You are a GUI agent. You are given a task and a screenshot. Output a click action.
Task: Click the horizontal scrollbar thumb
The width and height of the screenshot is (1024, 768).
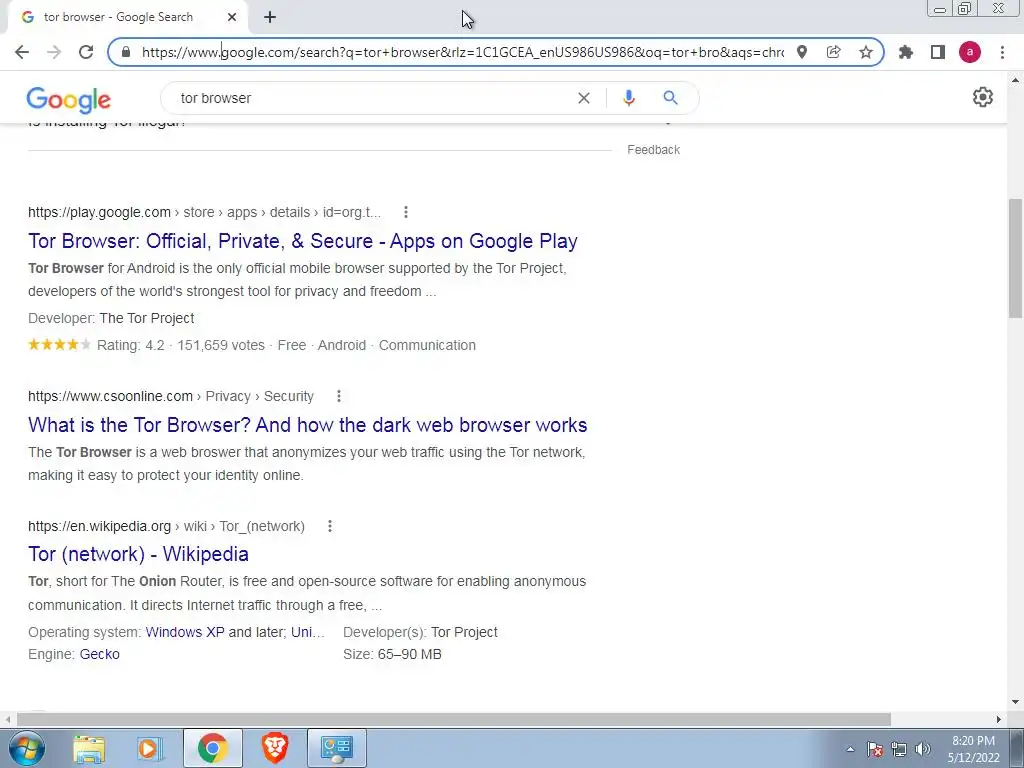pos(453,719)
